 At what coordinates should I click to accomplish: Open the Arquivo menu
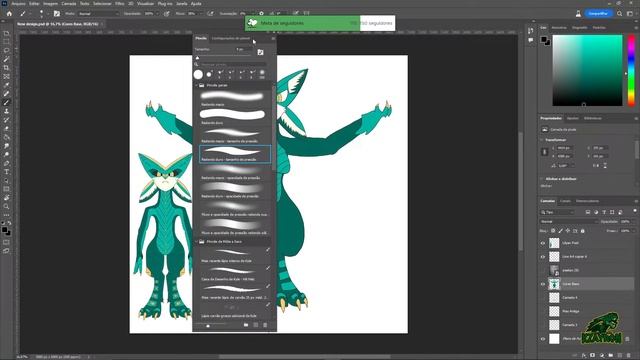[18, 4]
